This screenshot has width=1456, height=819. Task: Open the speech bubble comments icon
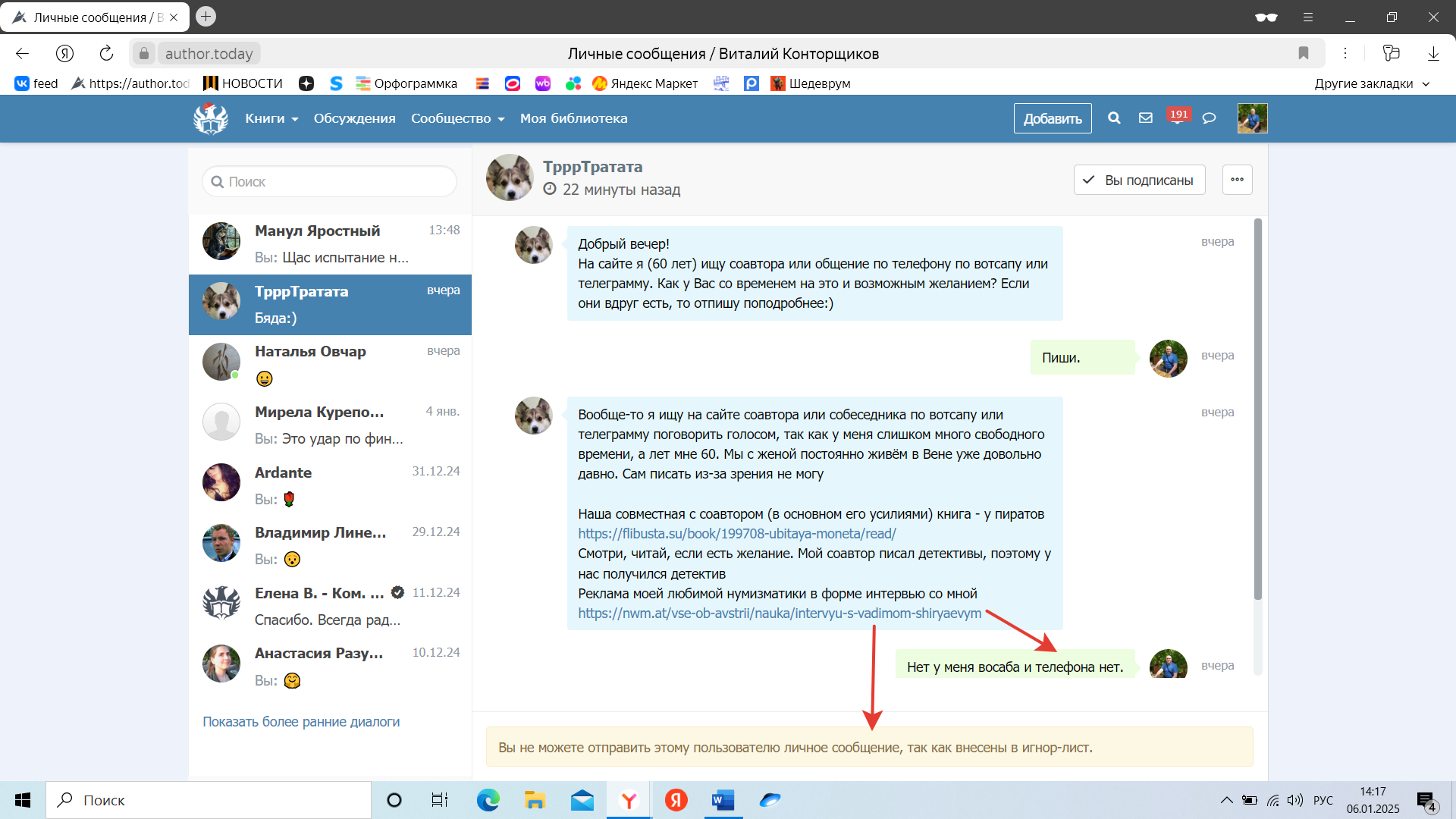tap(1210, 118)
